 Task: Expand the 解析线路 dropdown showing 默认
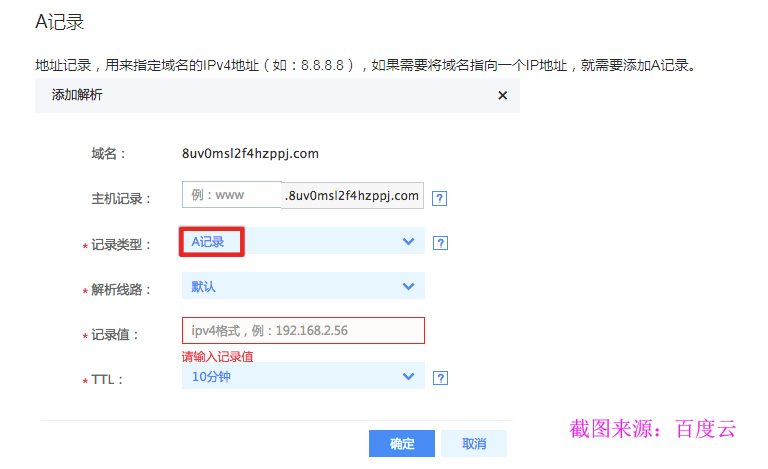coord(303,286)
